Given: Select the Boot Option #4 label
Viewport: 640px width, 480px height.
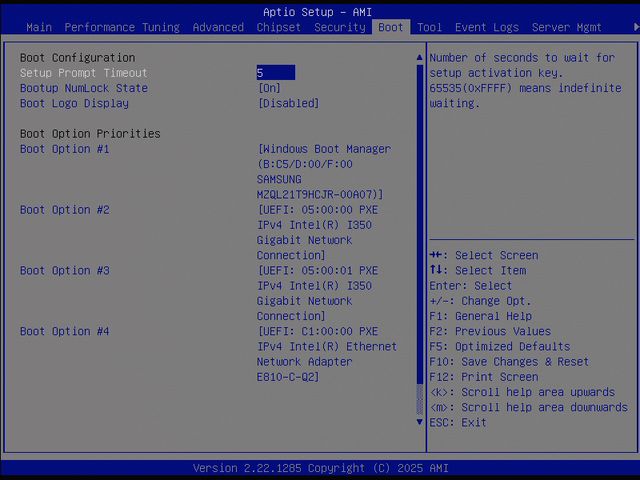Looking at the screenshot, I should [64, 331].
